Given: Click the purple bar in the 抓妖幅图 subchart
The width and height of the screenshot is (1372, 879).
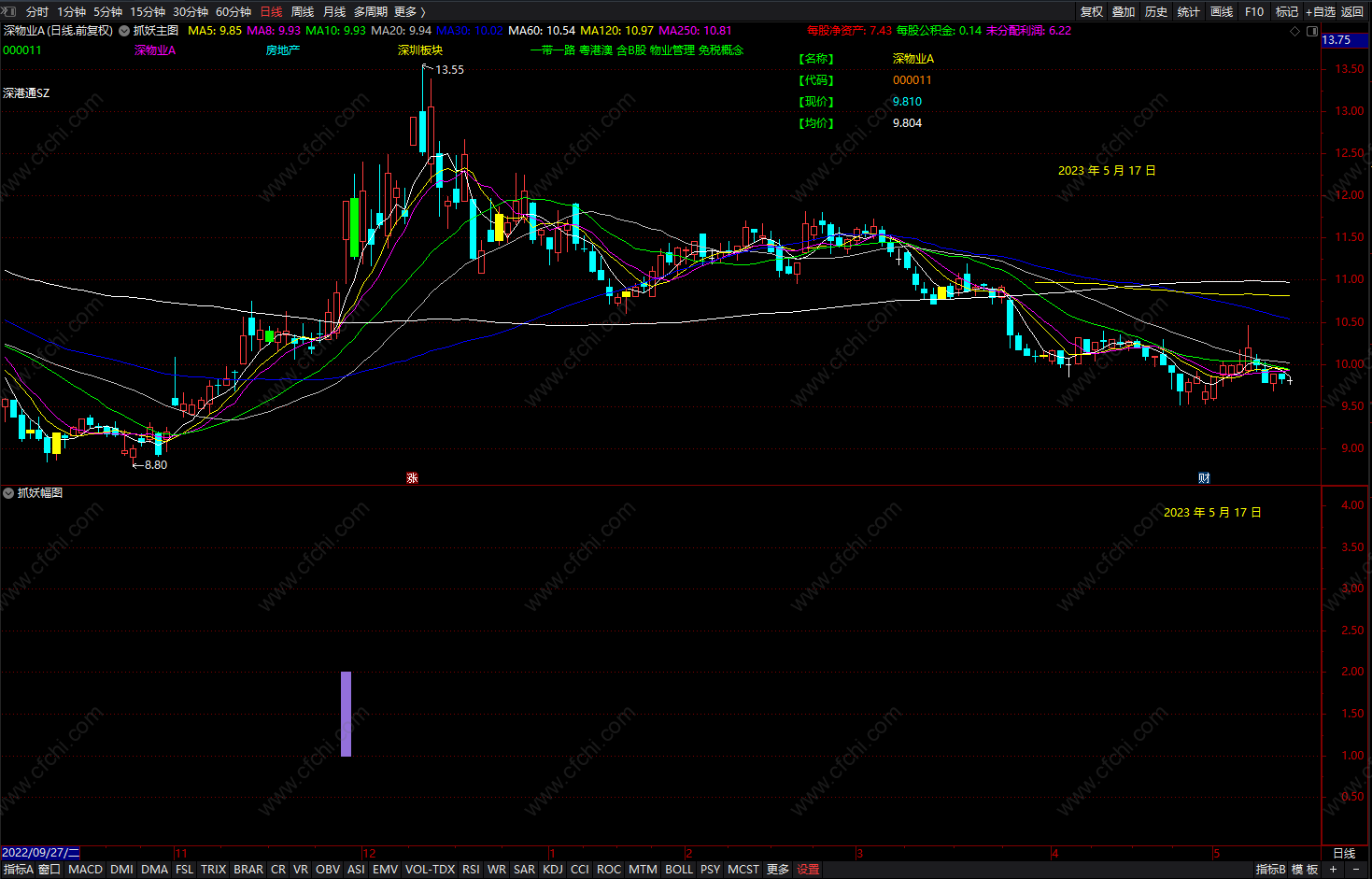Looking at the screenshot, I should tap(347, 714).
